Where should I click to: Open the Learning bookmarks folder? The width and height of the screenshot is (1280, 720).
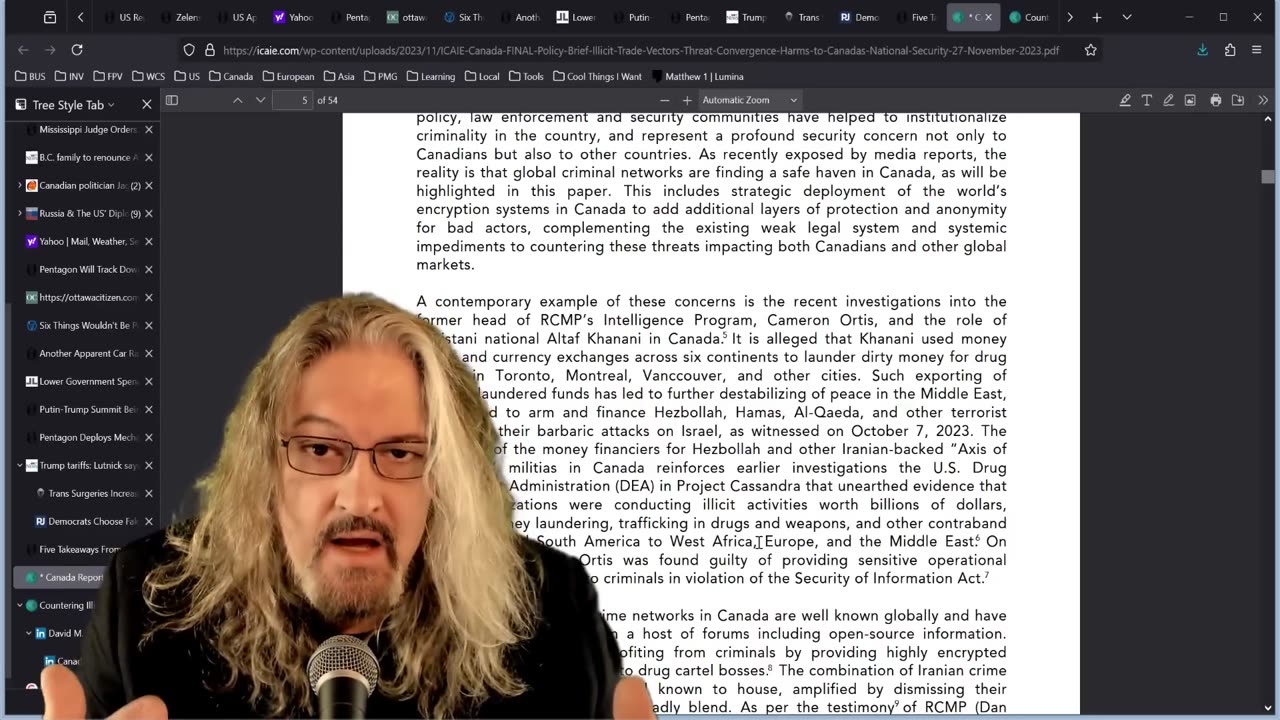coord(432,76)
